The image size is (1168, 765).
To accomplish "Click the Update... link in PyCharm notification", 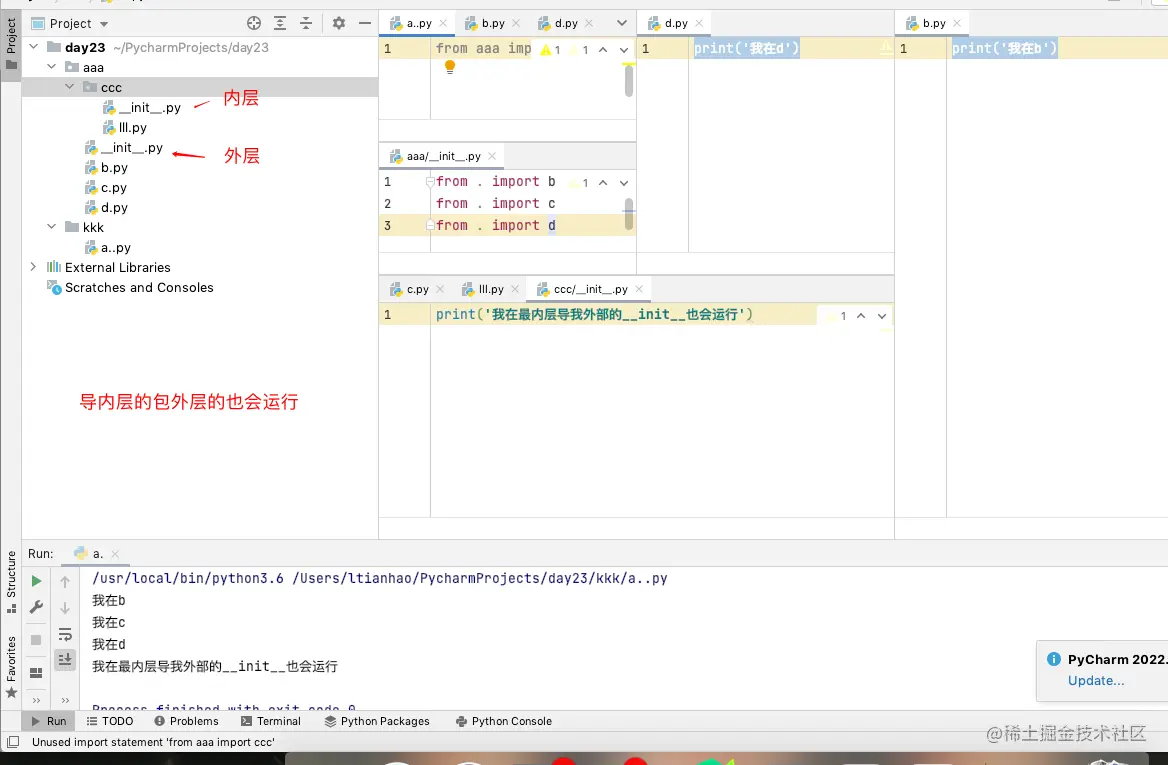I will point(1096,680).
